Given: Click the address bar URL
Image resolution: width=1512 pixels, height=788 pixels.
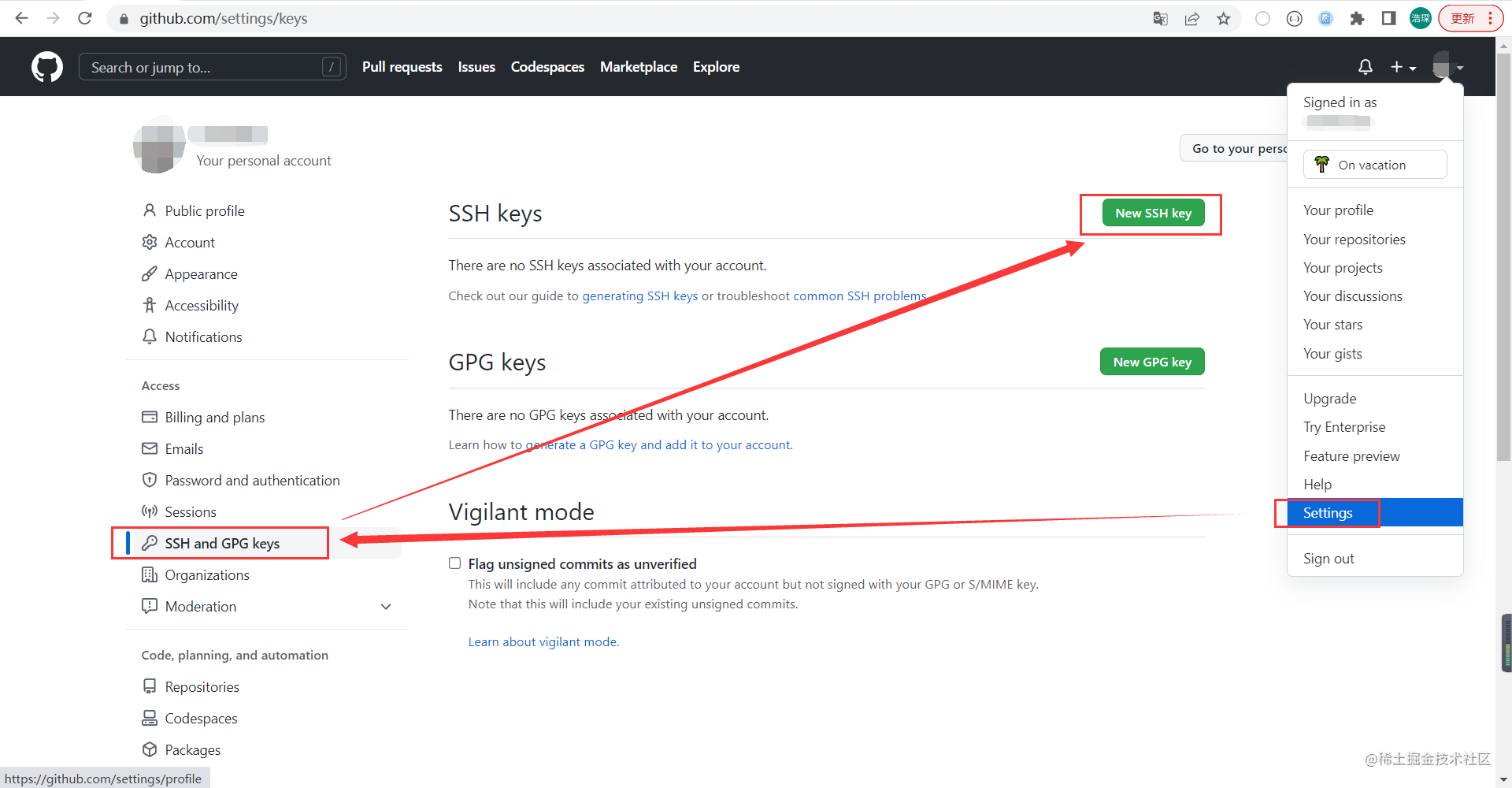Looking at the screenshot, I should pyautogui.click(x=223, y=18).
